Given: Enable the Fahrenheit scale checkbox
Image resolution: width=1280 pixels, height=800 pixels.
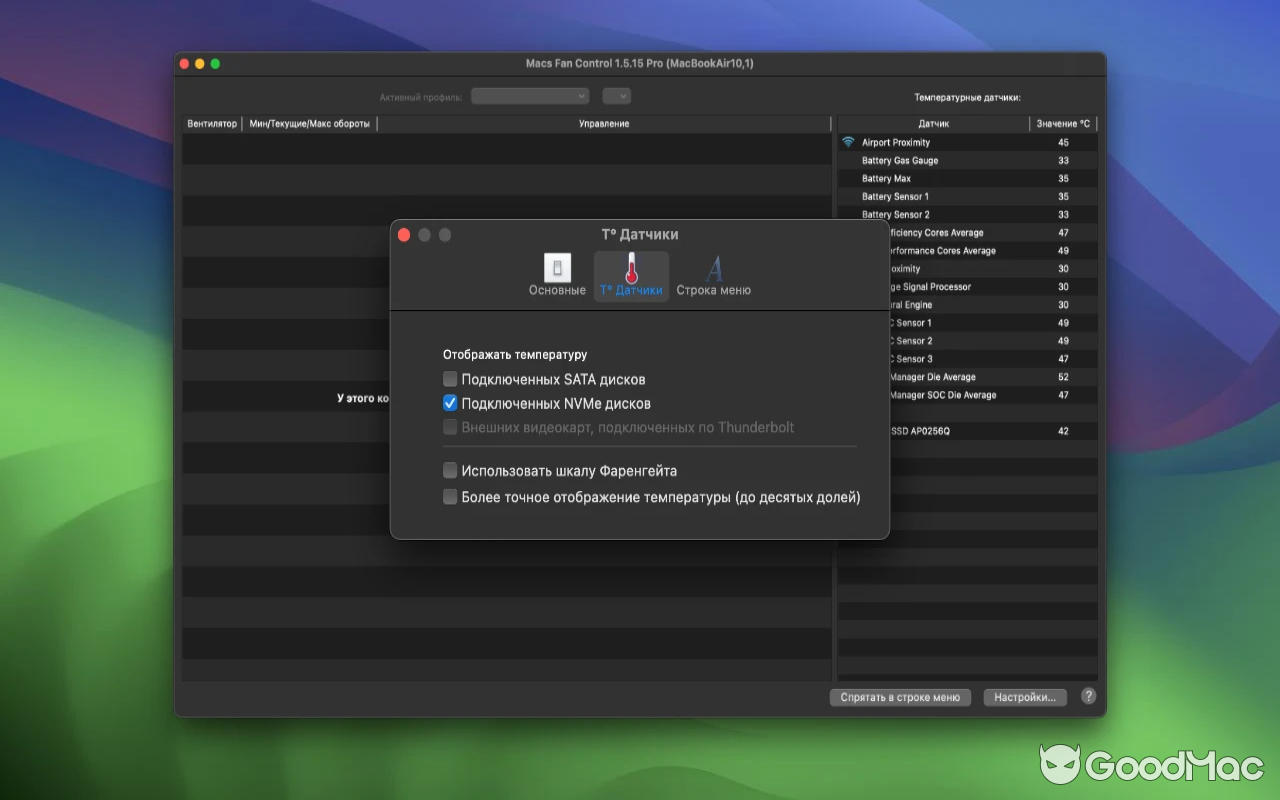Looking at the screenshot, I should coord(450,470).
